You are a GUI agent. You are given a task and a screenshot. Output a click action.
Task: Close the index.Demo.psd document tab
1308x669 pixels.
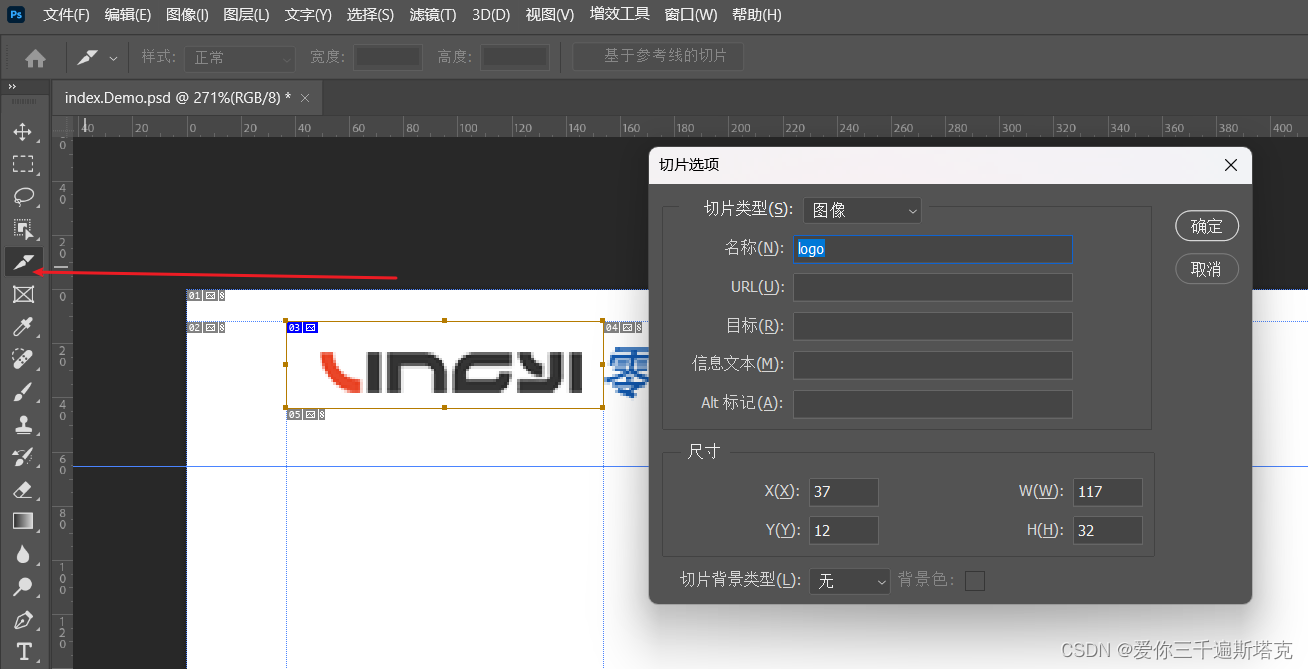pyautogui.click(x=305, y=98)
